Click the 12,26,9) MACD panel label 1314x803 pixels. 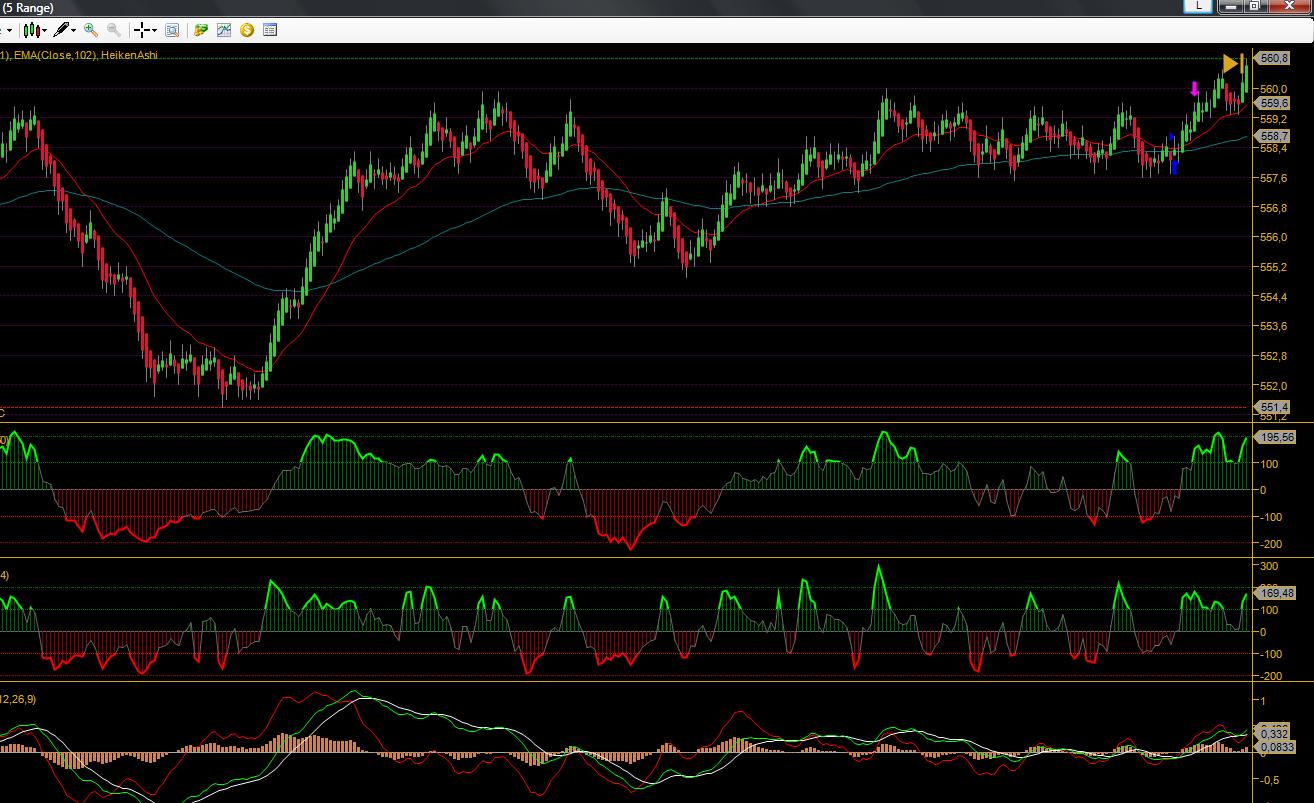coord(19,699)
